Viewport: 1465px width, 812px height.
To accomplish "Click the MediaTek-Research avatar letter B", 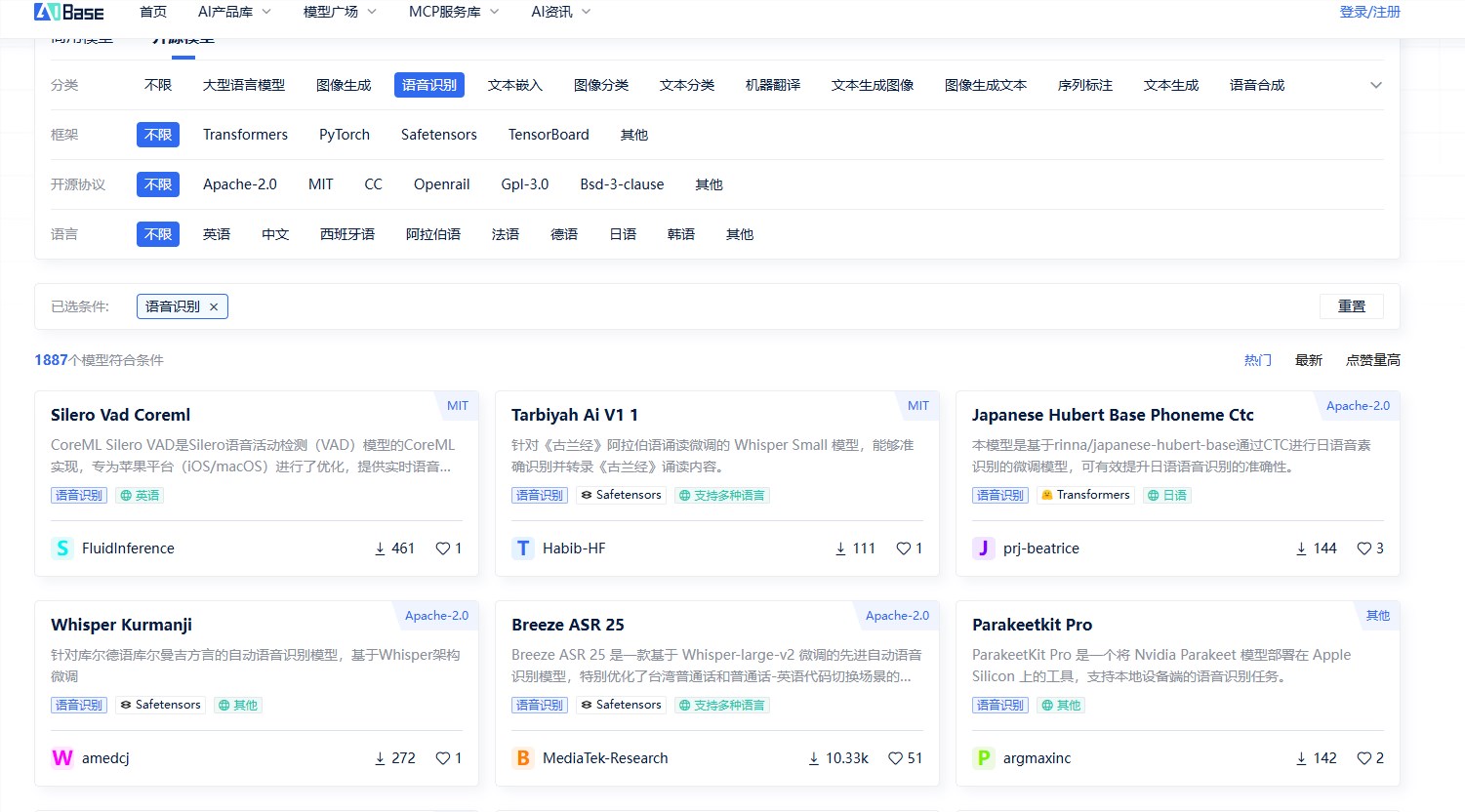I will click(x=523, y=758).
